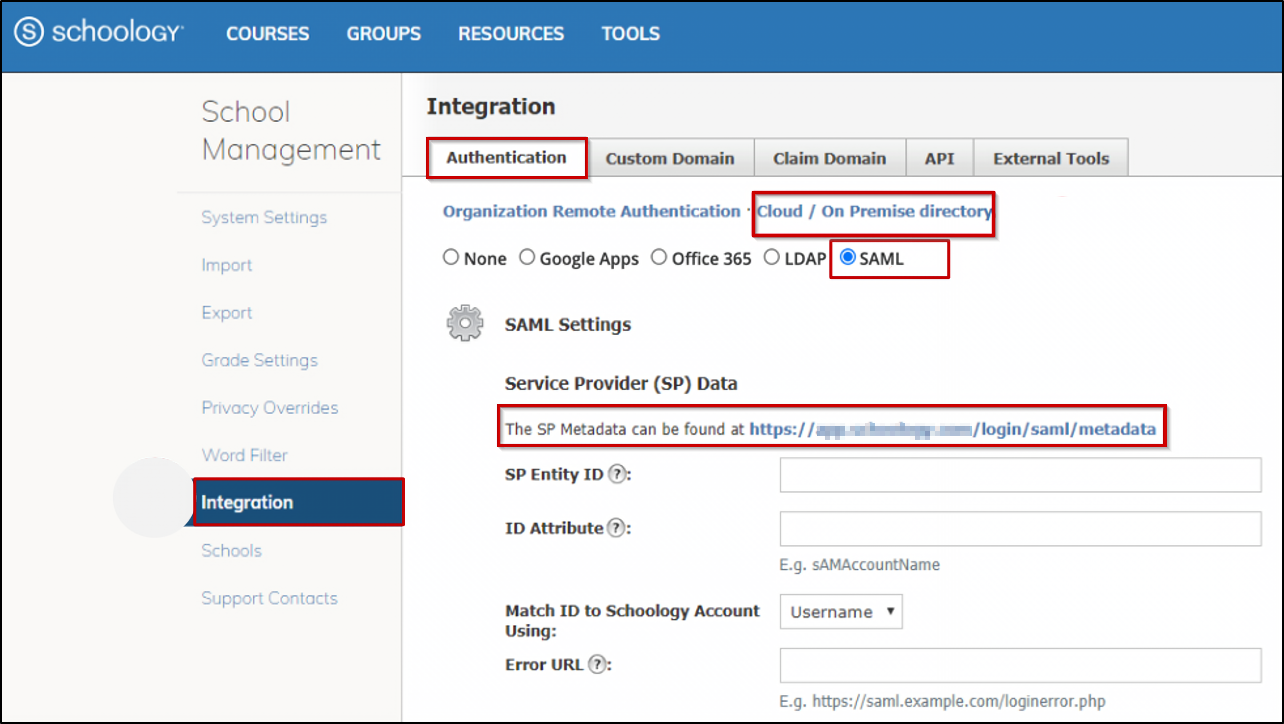Choose Office 365 as the authentication method
The image size is (1284, 724).
[x=659, y=256]
